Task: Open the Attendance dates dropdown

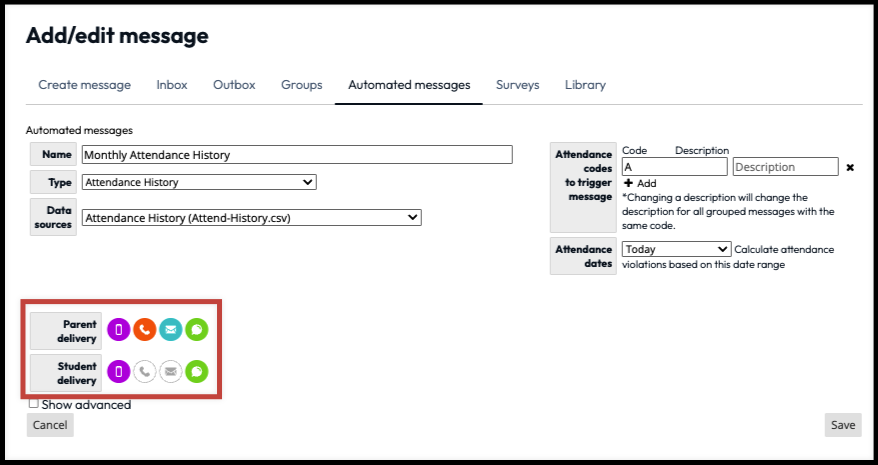Action: pyautogui.click(x=676, y=249)
